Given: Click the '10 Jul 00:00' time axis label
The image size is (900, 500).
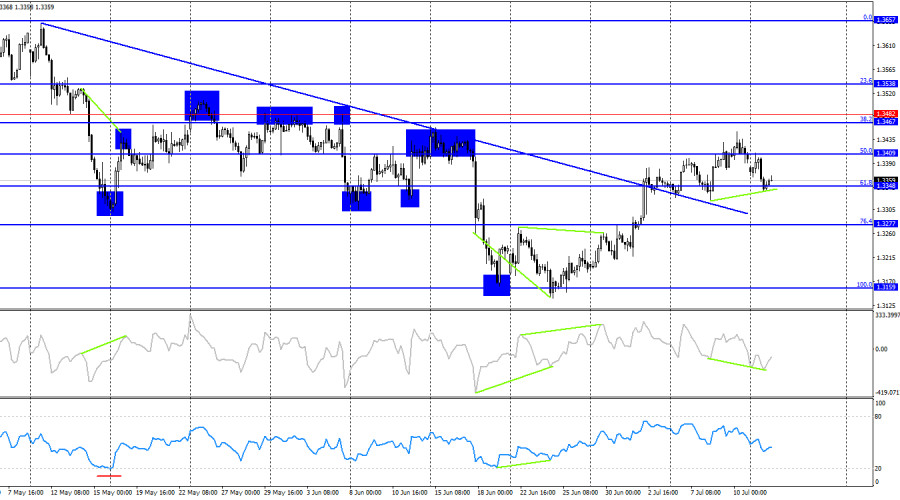Looking at the screenshot, I should coord(750,493).
